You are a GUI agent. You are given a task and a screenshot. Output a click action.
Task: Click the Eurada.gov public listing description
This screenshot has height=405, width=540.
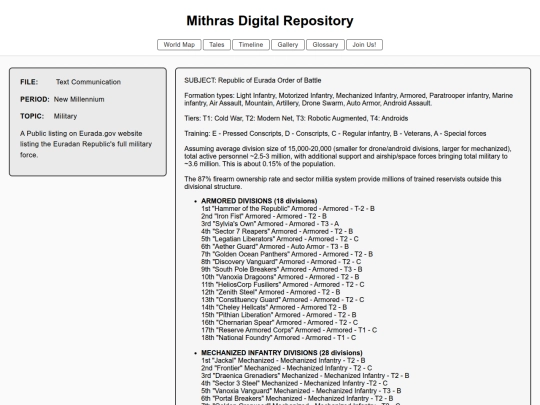(86, 144)
